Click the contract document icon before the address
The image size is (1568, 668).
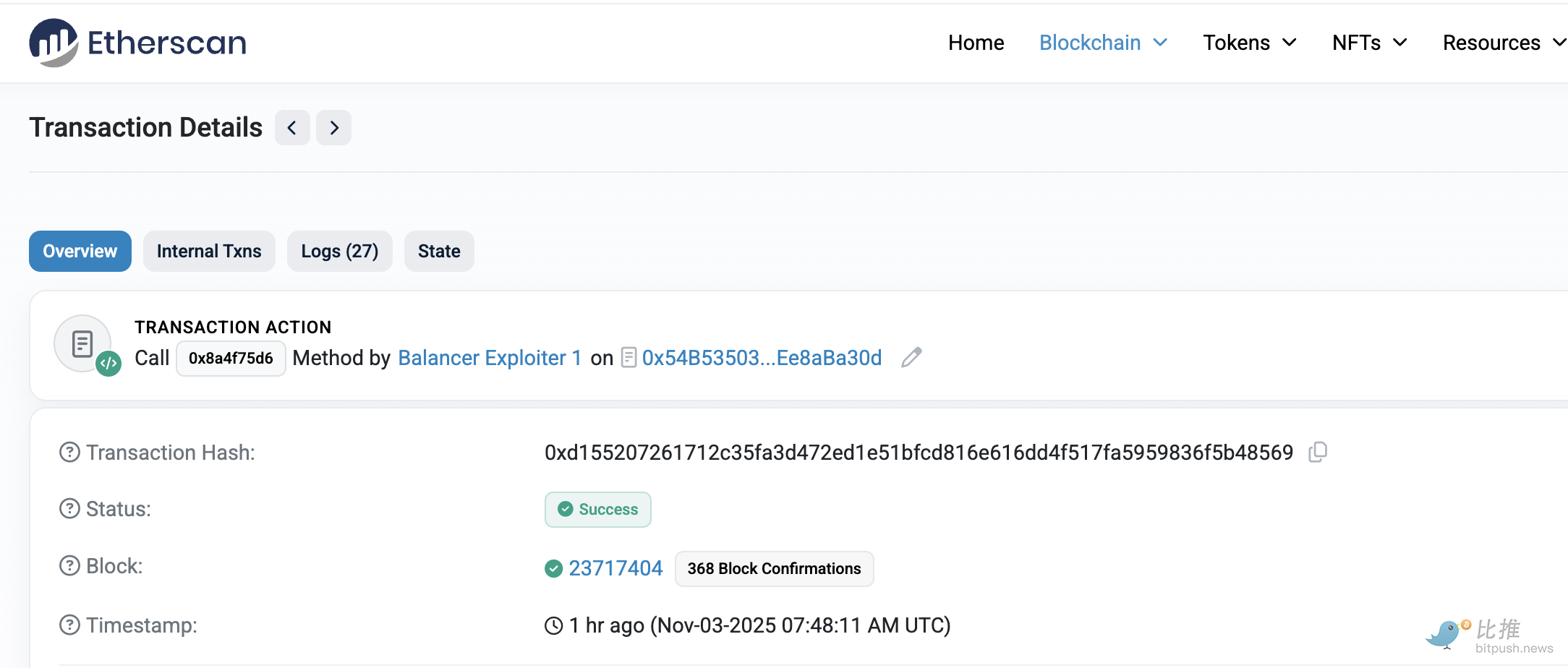pyautogui.click(x=628, y=357)
